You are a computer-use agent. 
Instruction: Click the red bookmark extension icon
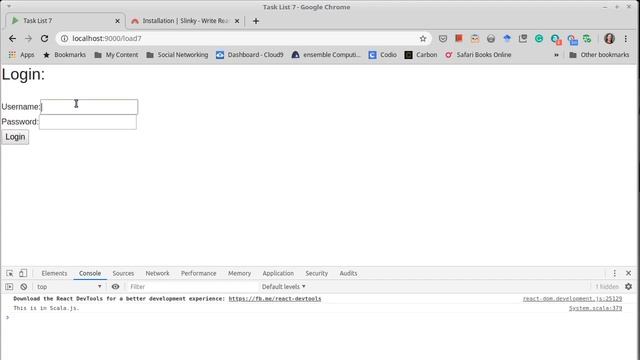[459, 38]
